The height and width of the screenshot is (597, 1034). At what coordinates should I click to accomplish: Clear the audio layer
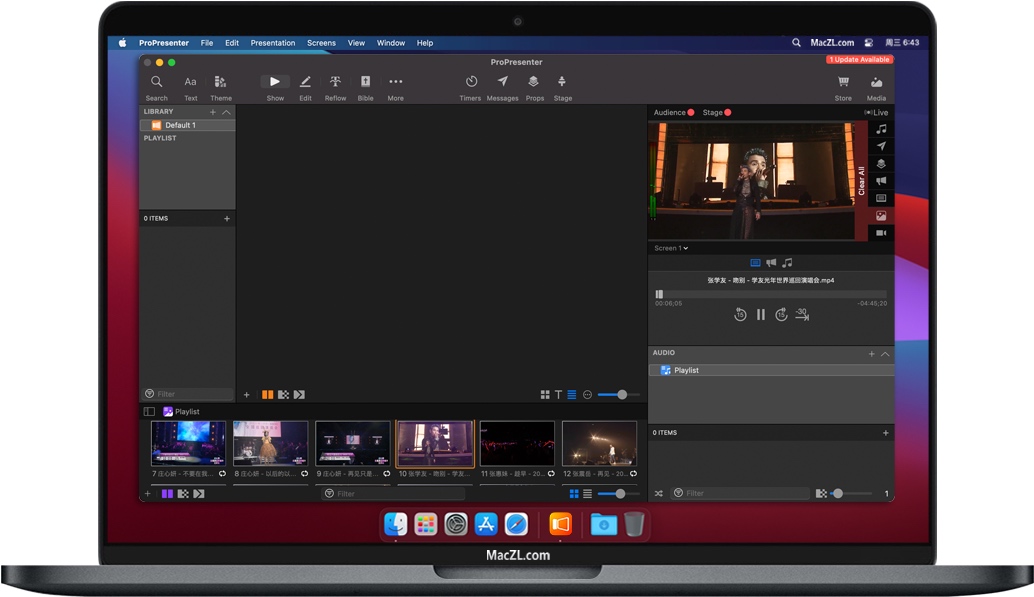click(881, 129)
